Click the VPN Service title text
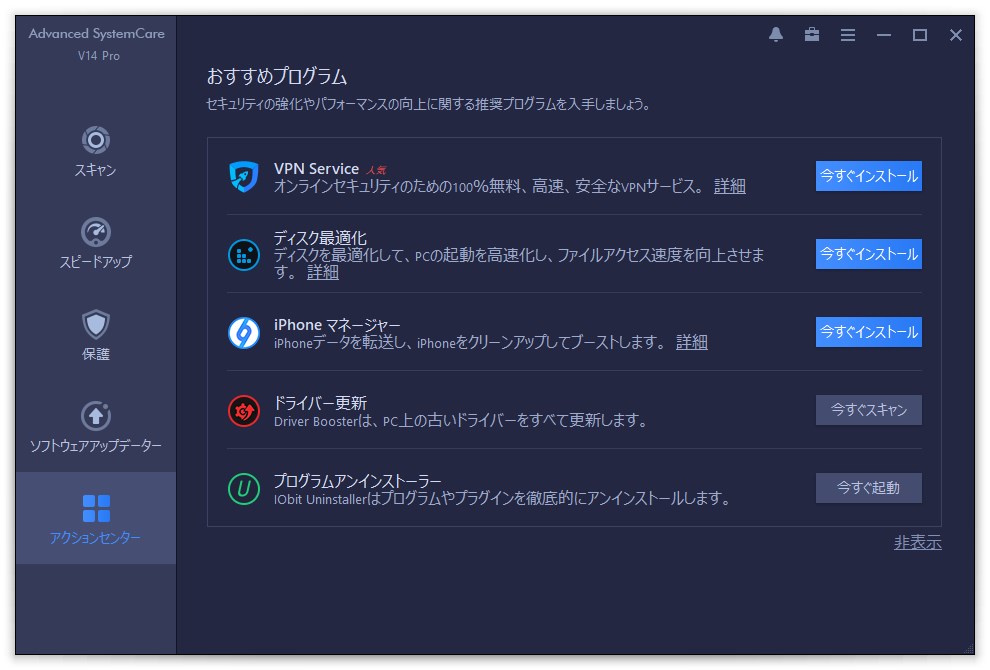The height and width of the screenshot is (670, 990). (316, 169)
